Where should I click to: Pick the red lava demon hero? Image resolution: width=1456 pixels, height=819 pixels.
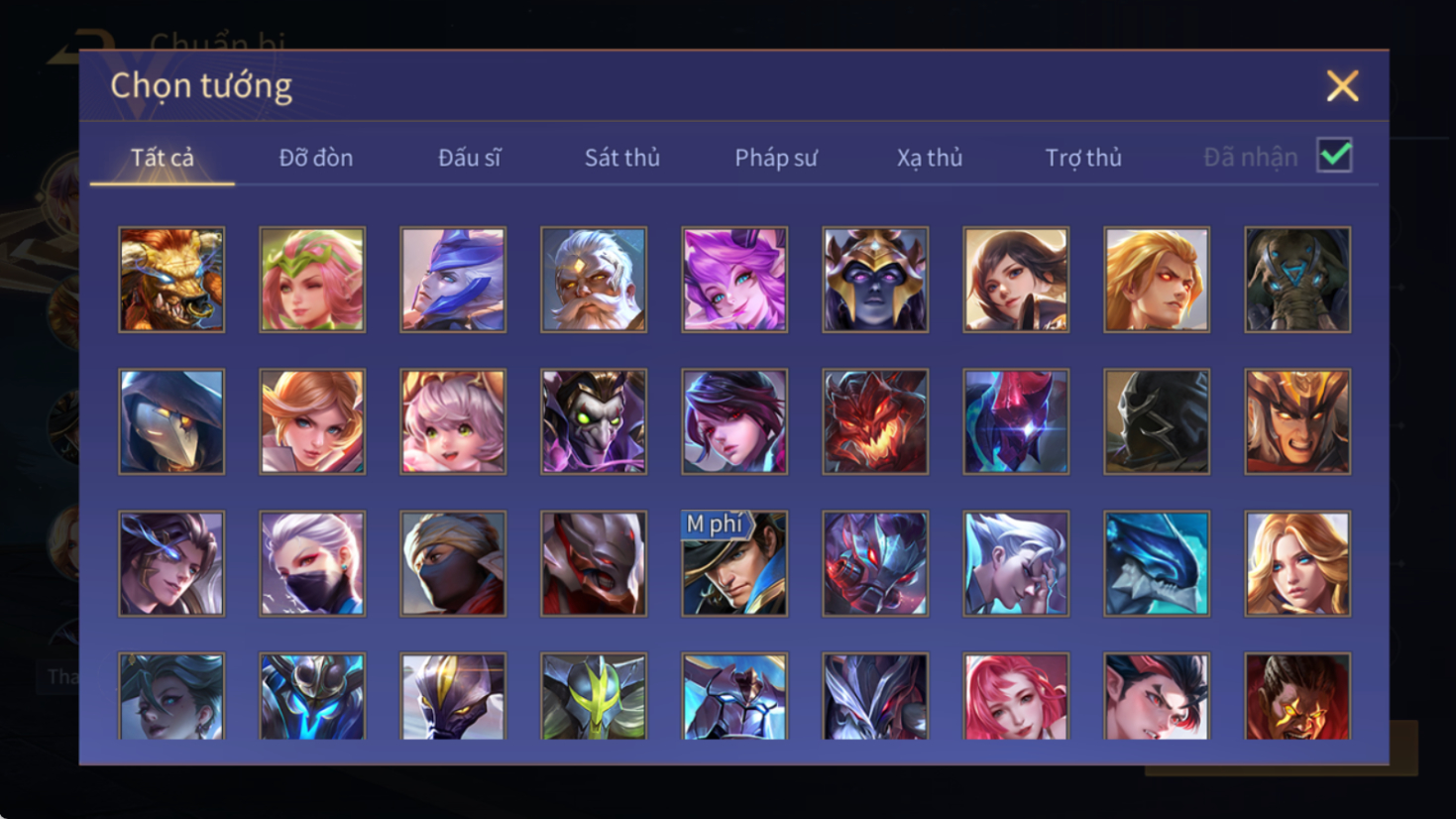click(x=875, y=421)
